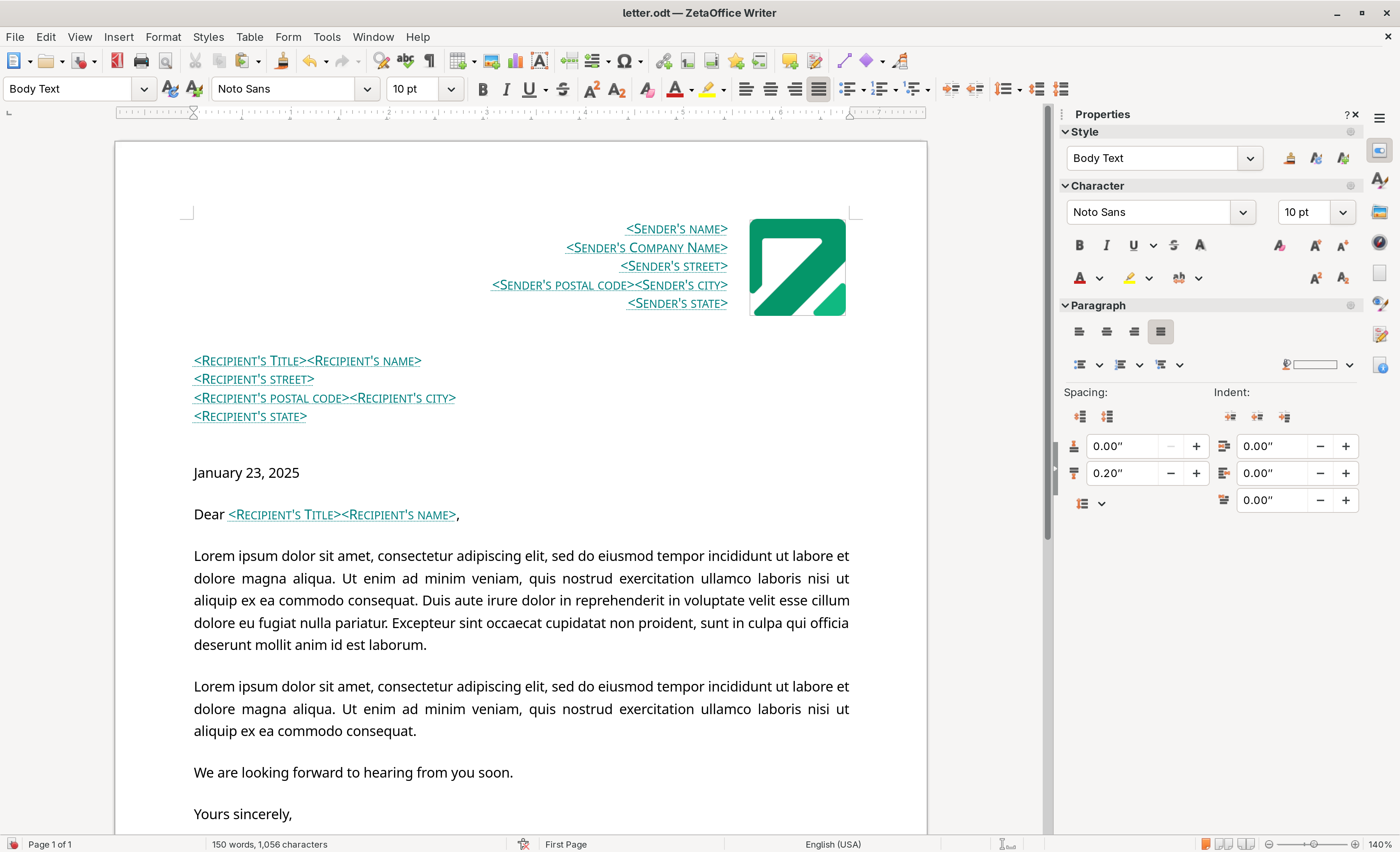Open the Format menu
The height and width of the screenshot is (852, 1400).
coord(163,37)
